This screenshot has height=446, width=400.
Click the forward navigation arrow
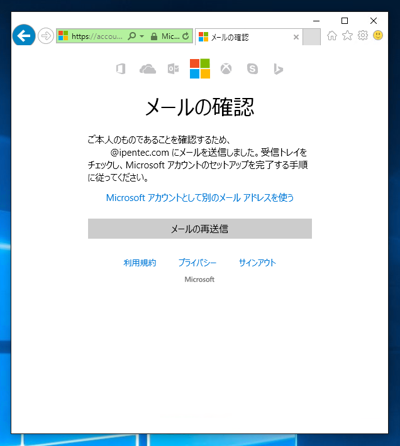45,36
